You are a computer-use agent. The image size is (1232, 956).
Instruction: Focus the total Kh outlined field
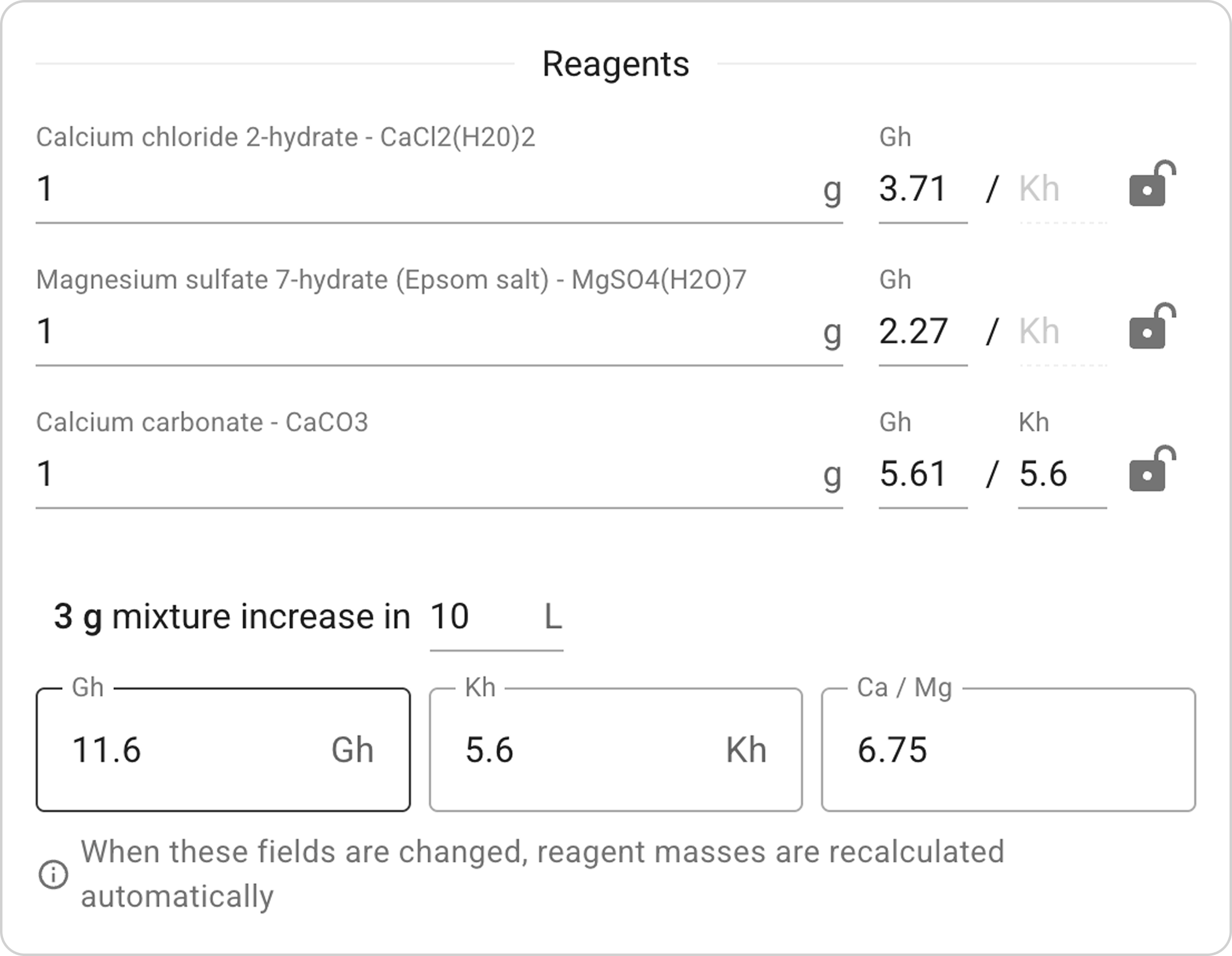pos(591,750)
